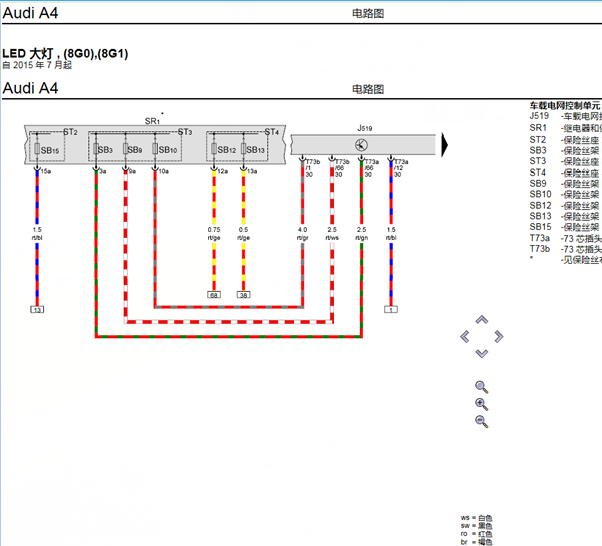Select the SB13 fuse symbol
Viewport: 602px width, 546px height.
(243, 149)
